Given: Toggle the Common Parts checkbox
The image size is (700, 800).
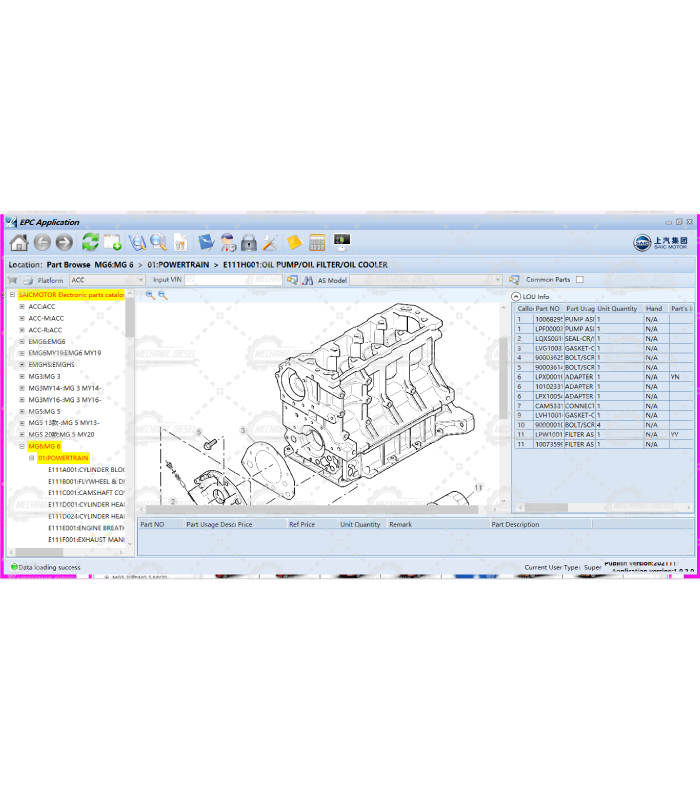Looking at the screenshot, I should [579, 280].
